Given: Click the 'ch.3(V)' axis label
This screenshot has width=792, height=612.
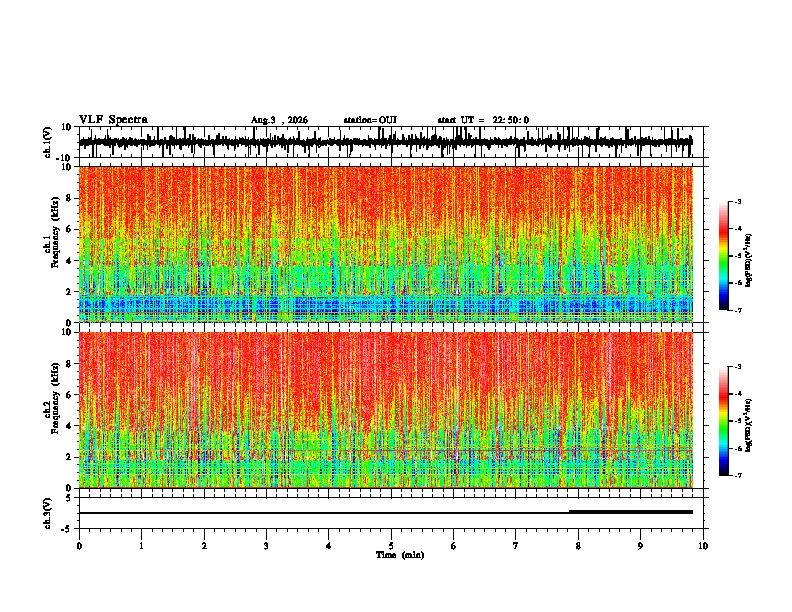Looking at the screenshot, I should [x=48, y=513].
